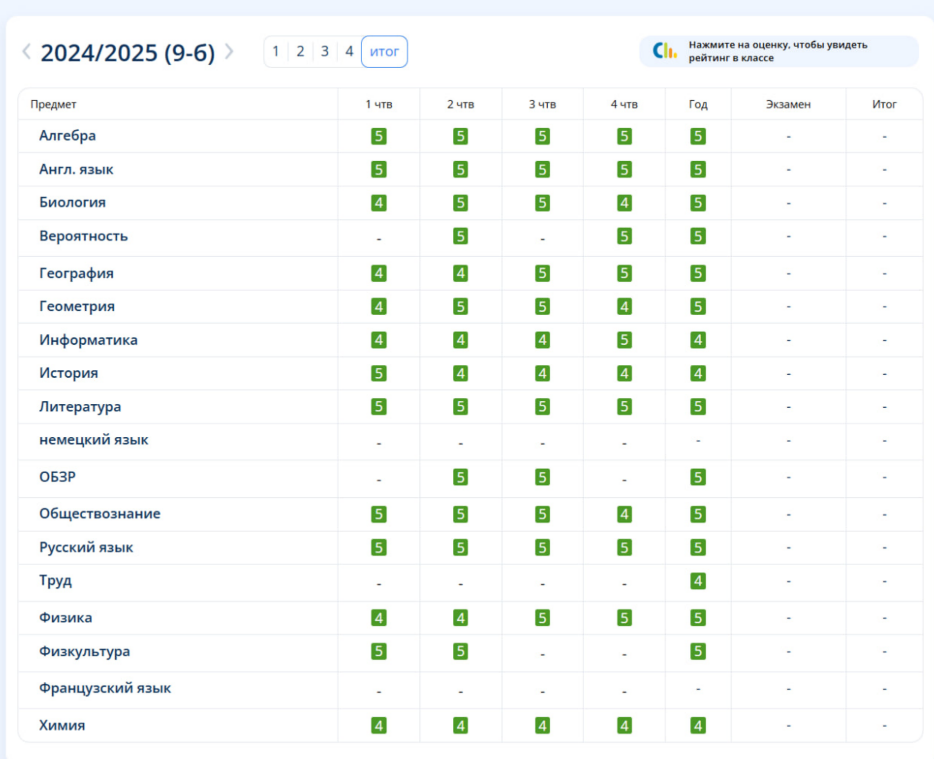
Task: Switch to quarter 1 tab
Action: coord(276,51)
